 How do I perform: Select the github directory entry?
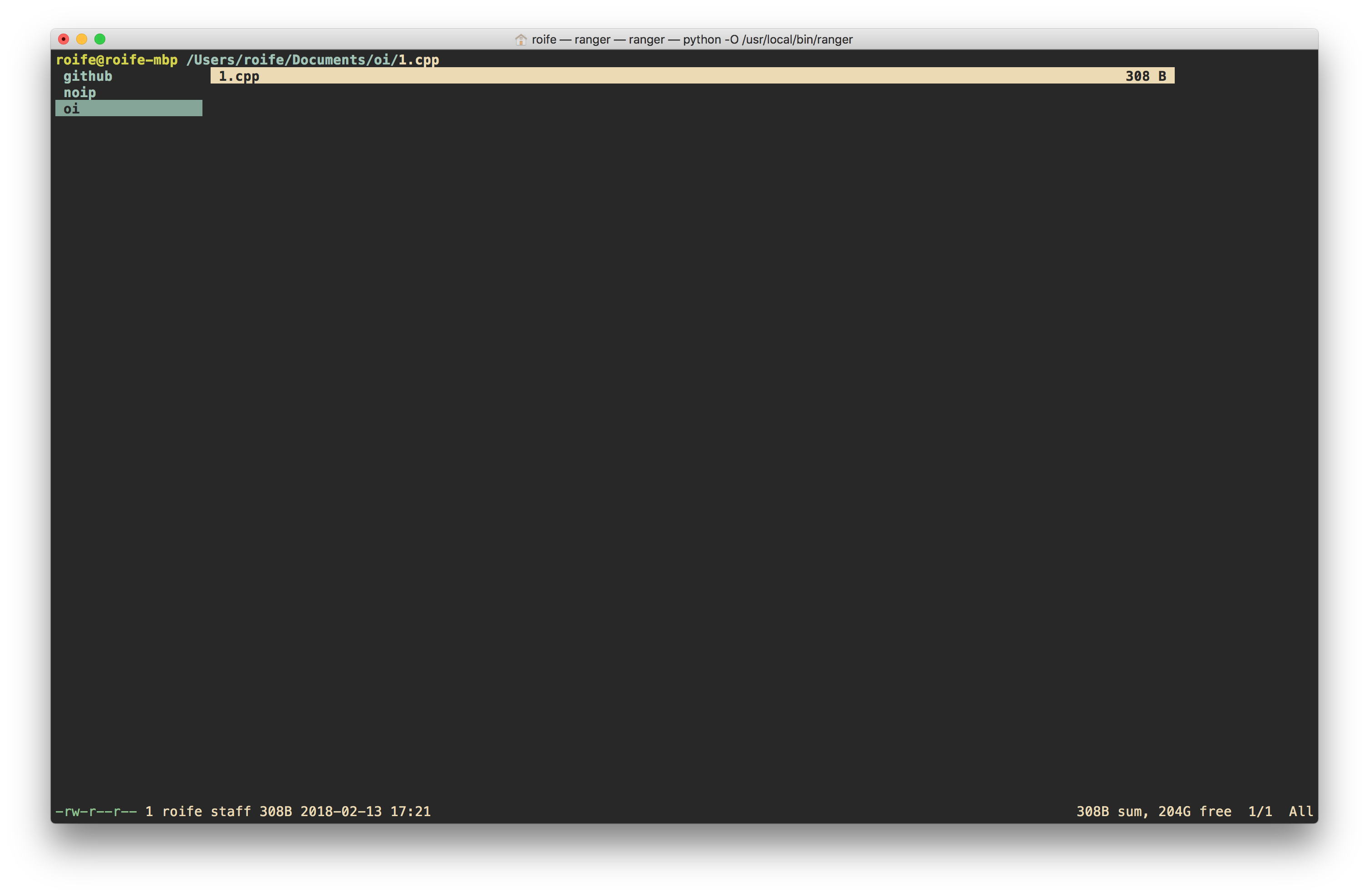(88, 76)
